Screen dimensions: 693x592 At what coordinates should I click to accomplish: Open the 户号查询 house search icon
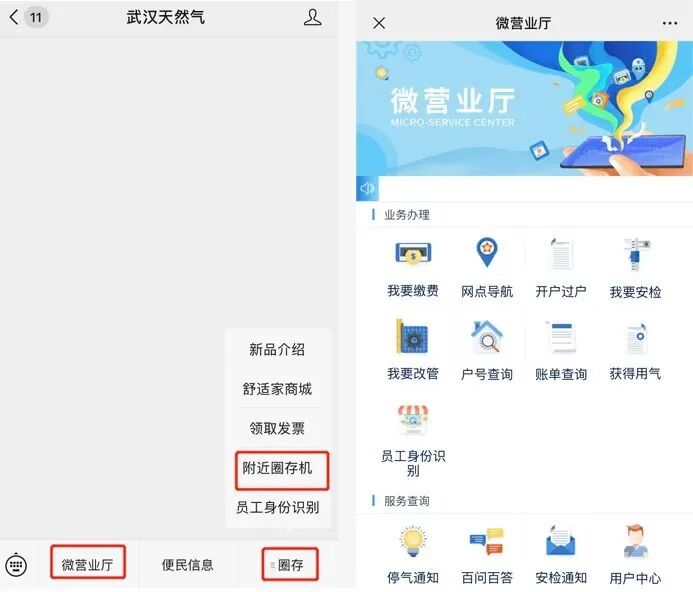(x=487, y=337)
